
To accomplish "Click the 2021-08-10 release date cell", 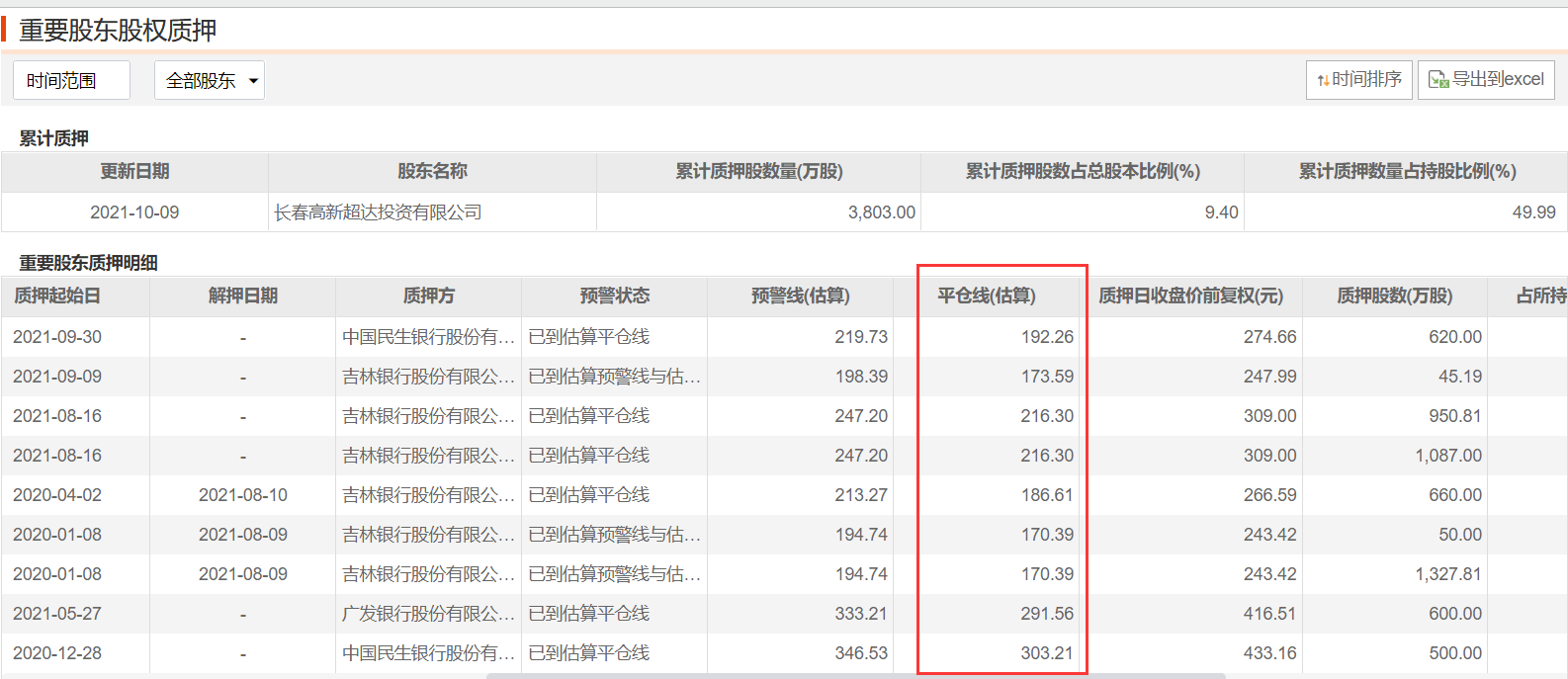I will pyautogui.click(x=243, y=495).
